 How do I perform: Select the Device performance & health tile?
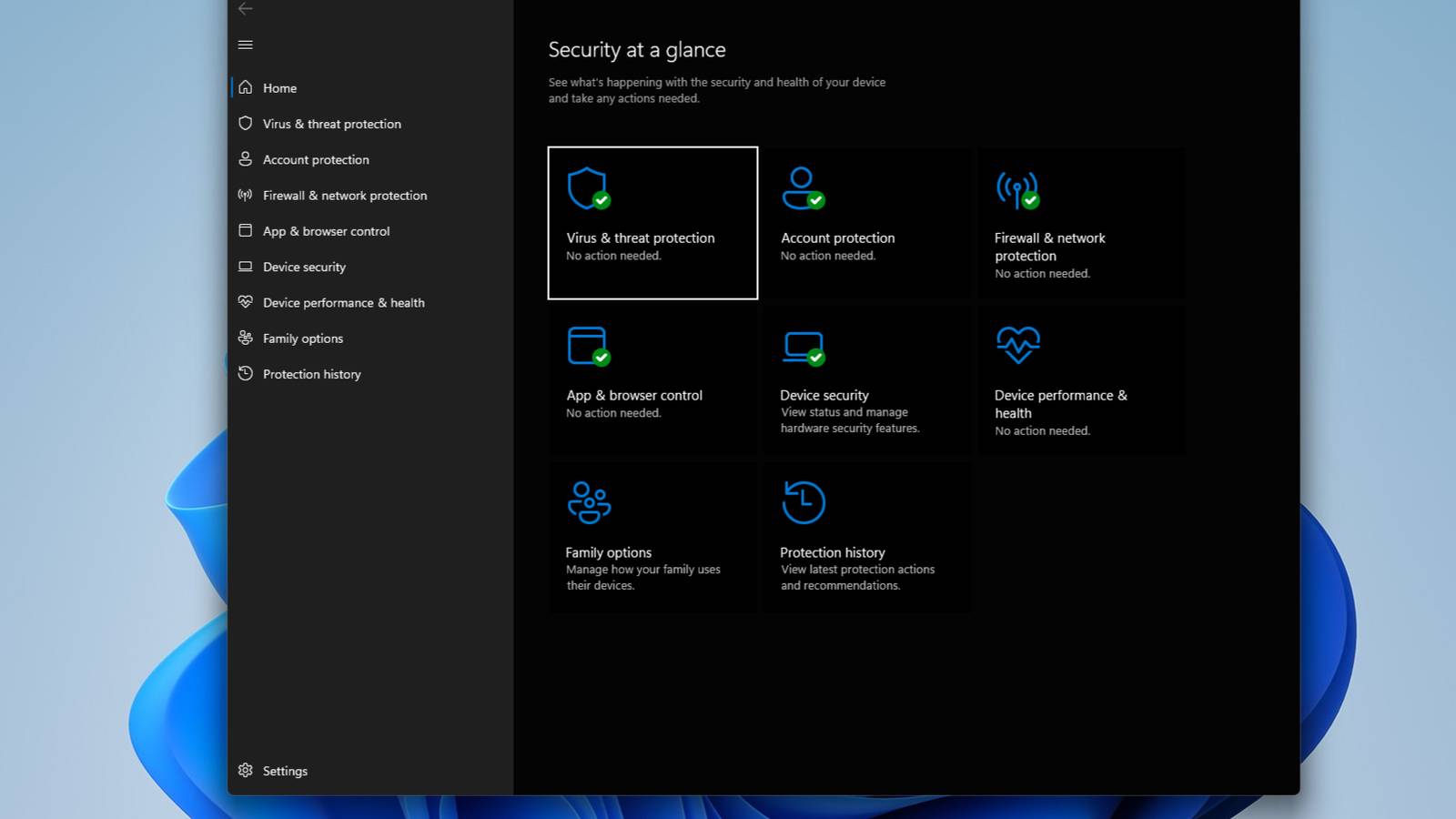point(1081,379)
